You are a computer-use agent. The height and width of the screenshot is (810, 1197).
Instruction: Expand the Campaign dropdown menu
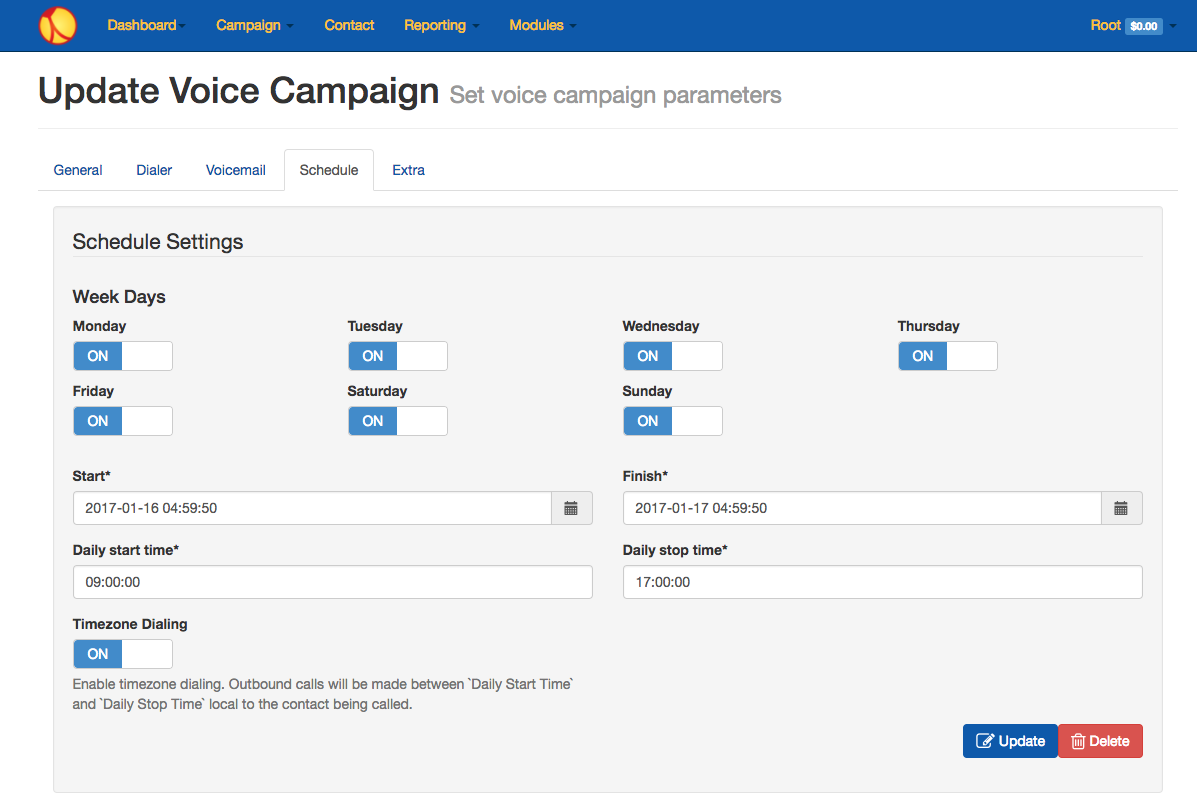click(x=254, y=25)
